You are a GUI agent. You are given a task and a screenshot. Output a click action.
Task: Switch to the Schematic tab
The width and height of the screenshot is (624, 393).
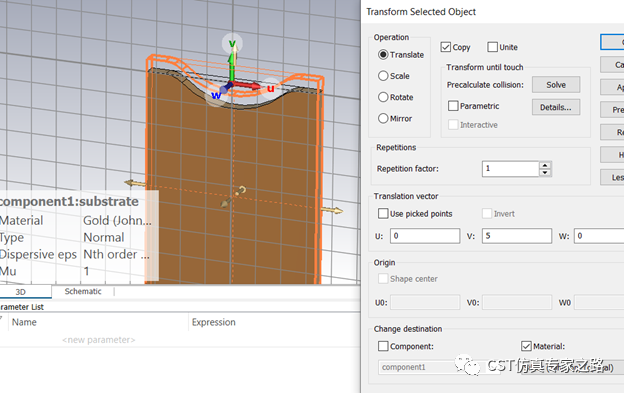pyautogui.click(x=83, y=292)
